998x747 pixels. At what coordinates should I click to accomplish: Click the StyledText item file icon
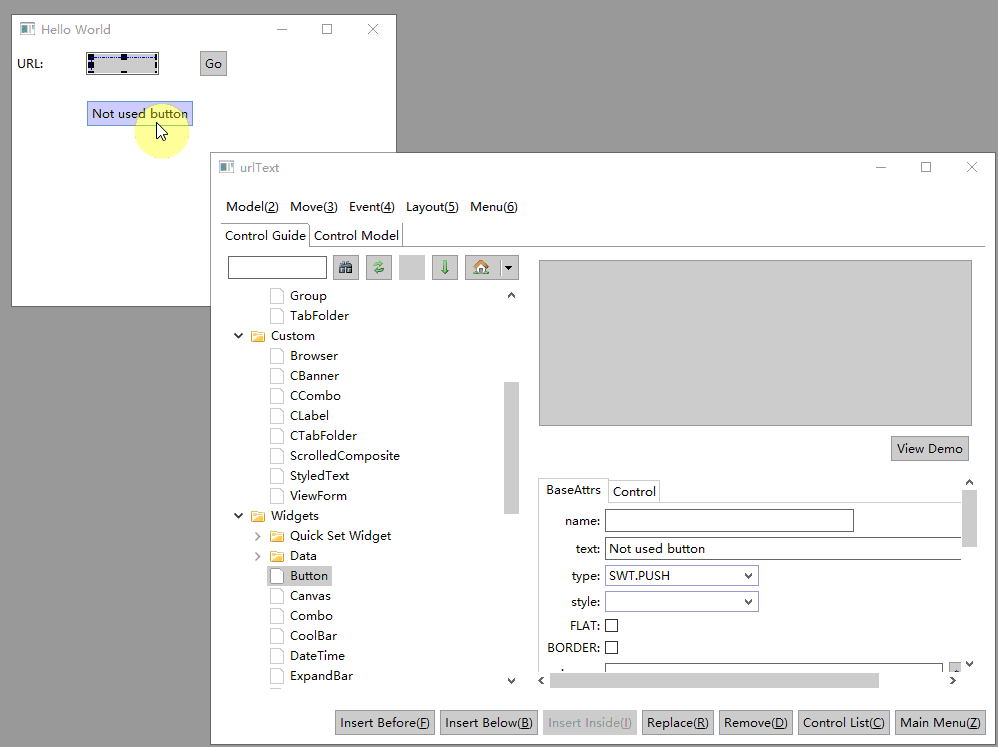point(277,476)
